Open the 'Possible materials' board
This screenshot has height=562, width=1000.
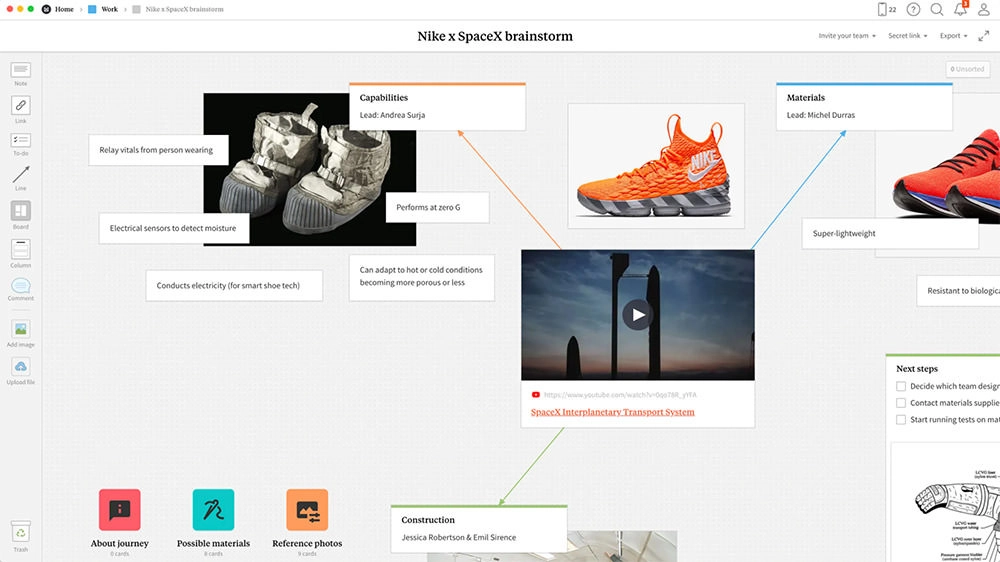pyautogui.click(x=213, y=510)
